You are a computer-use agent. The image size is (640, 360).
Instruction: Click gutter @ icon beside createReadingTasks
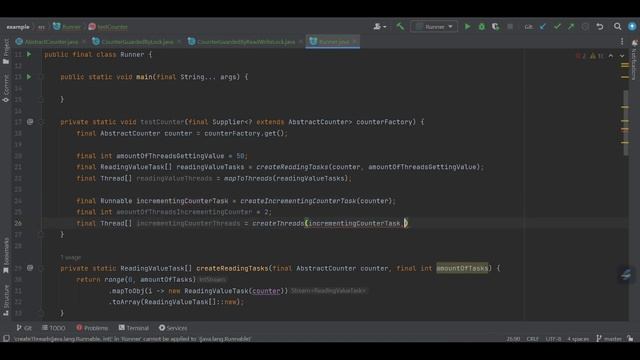pyautogui.click(x=30, y=268)
